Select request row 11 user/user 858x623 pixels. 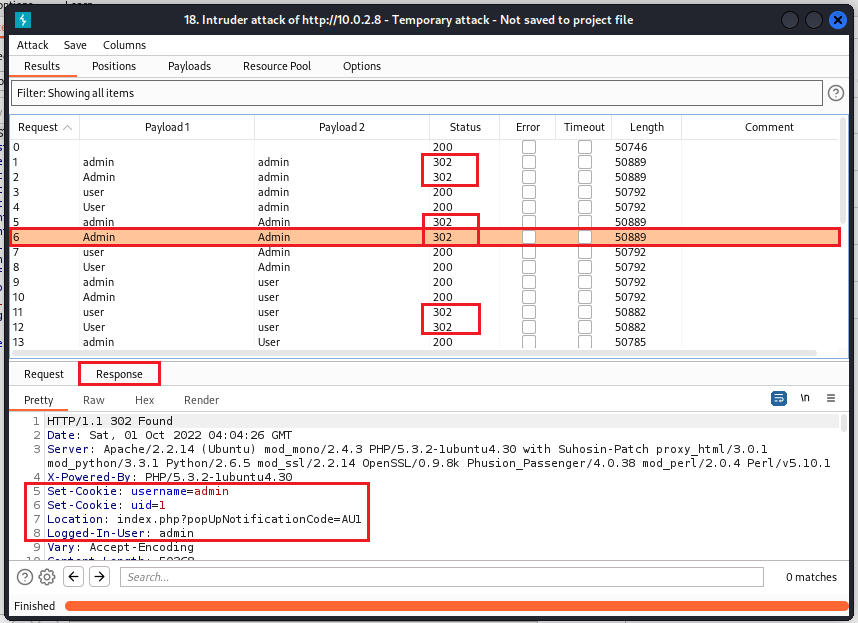pos(424,312)
